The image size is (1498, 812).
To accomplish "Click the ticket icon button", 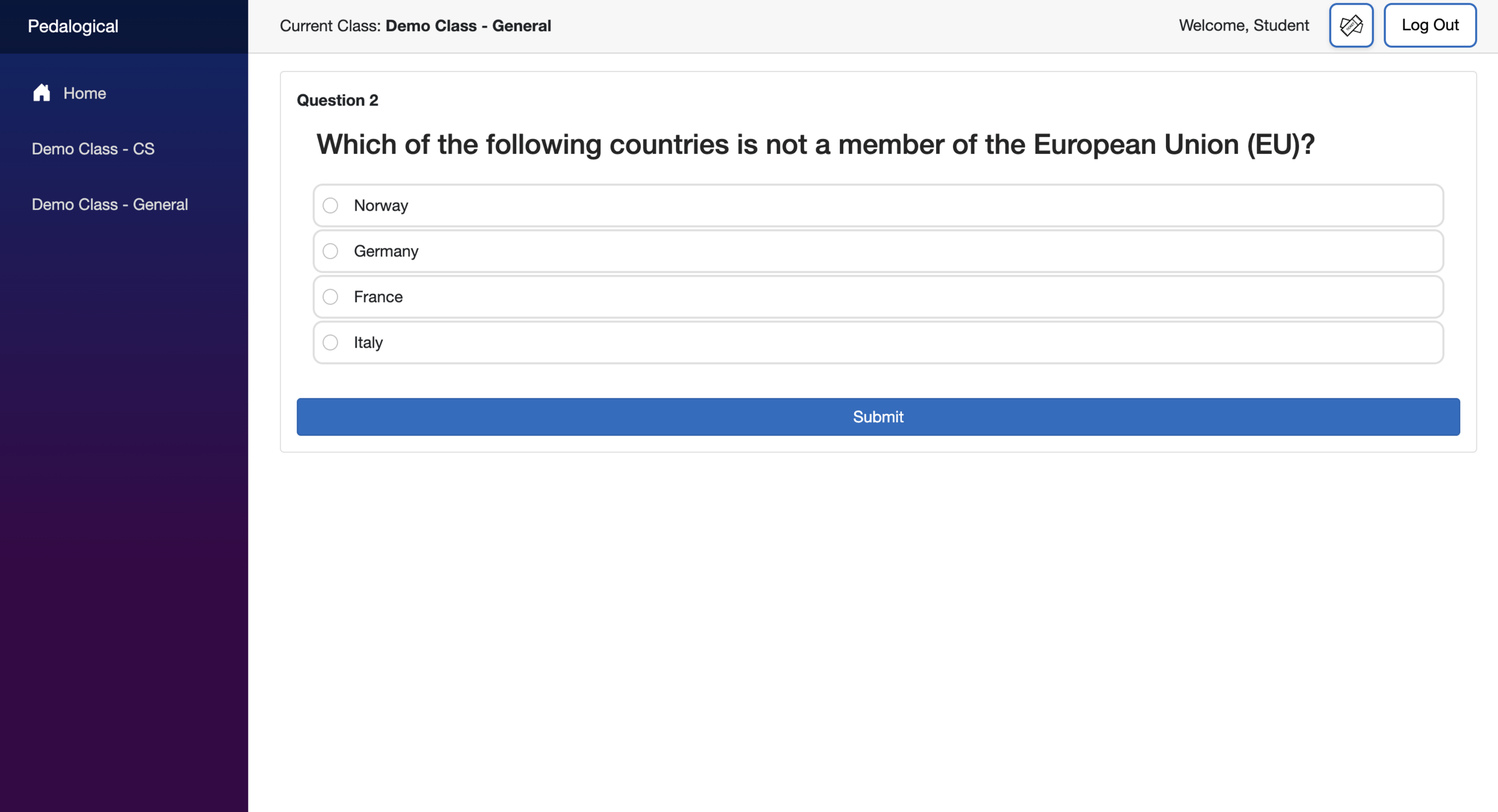I will click(1351, 25).
